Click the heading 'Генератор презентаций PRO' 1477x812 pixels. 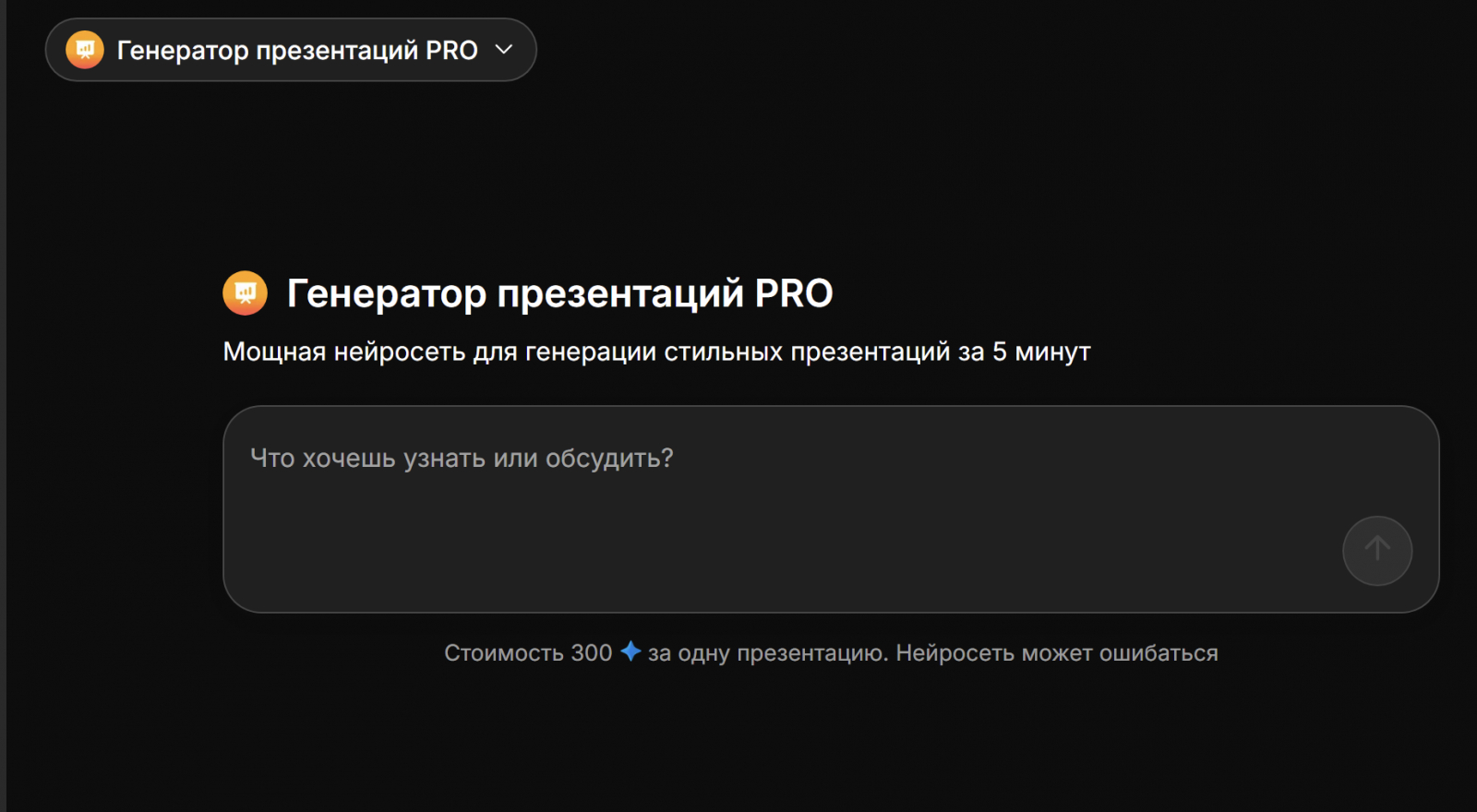(559, 293)
